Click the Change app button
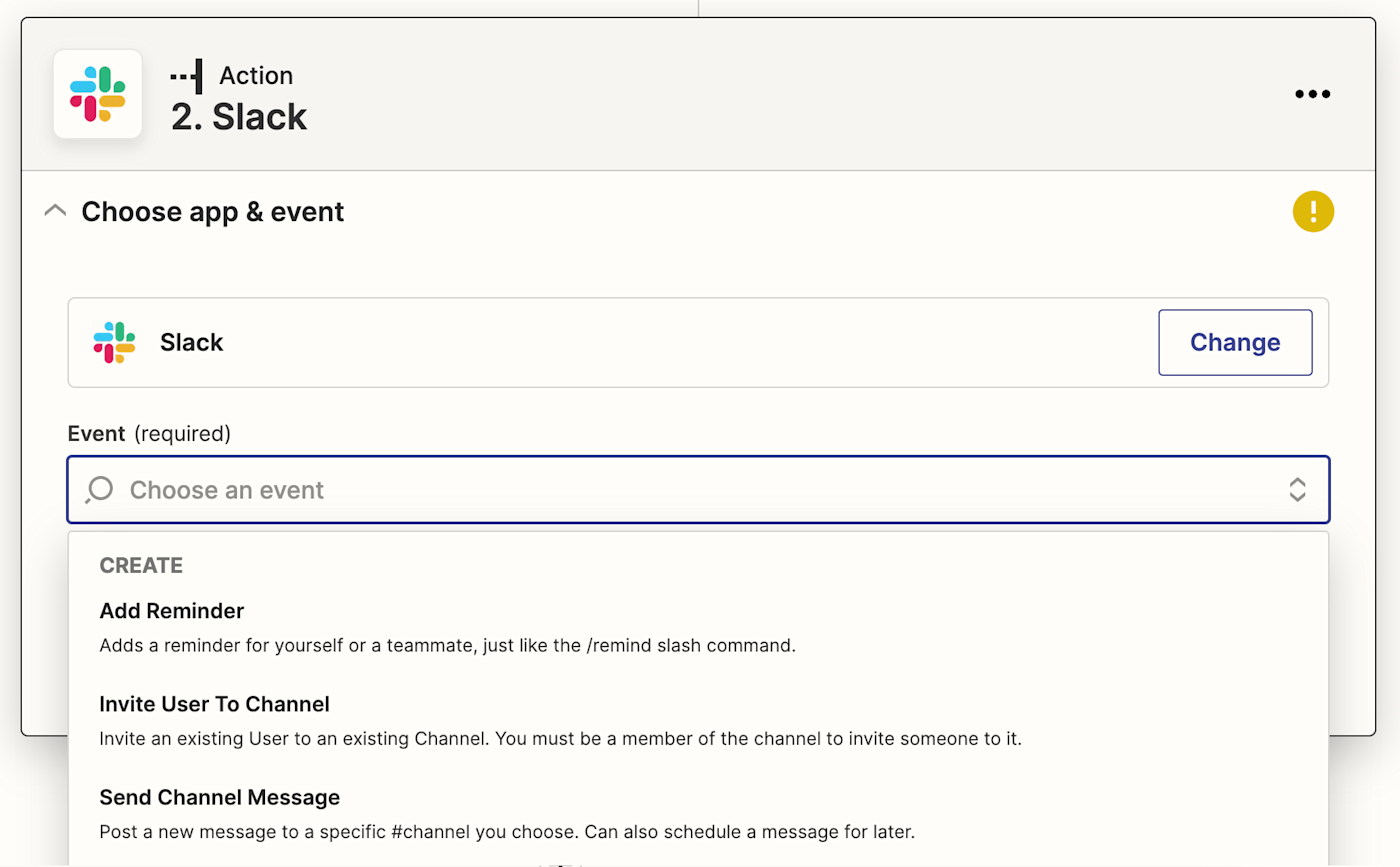The image size is (1400, 867). click(1235, 342)
